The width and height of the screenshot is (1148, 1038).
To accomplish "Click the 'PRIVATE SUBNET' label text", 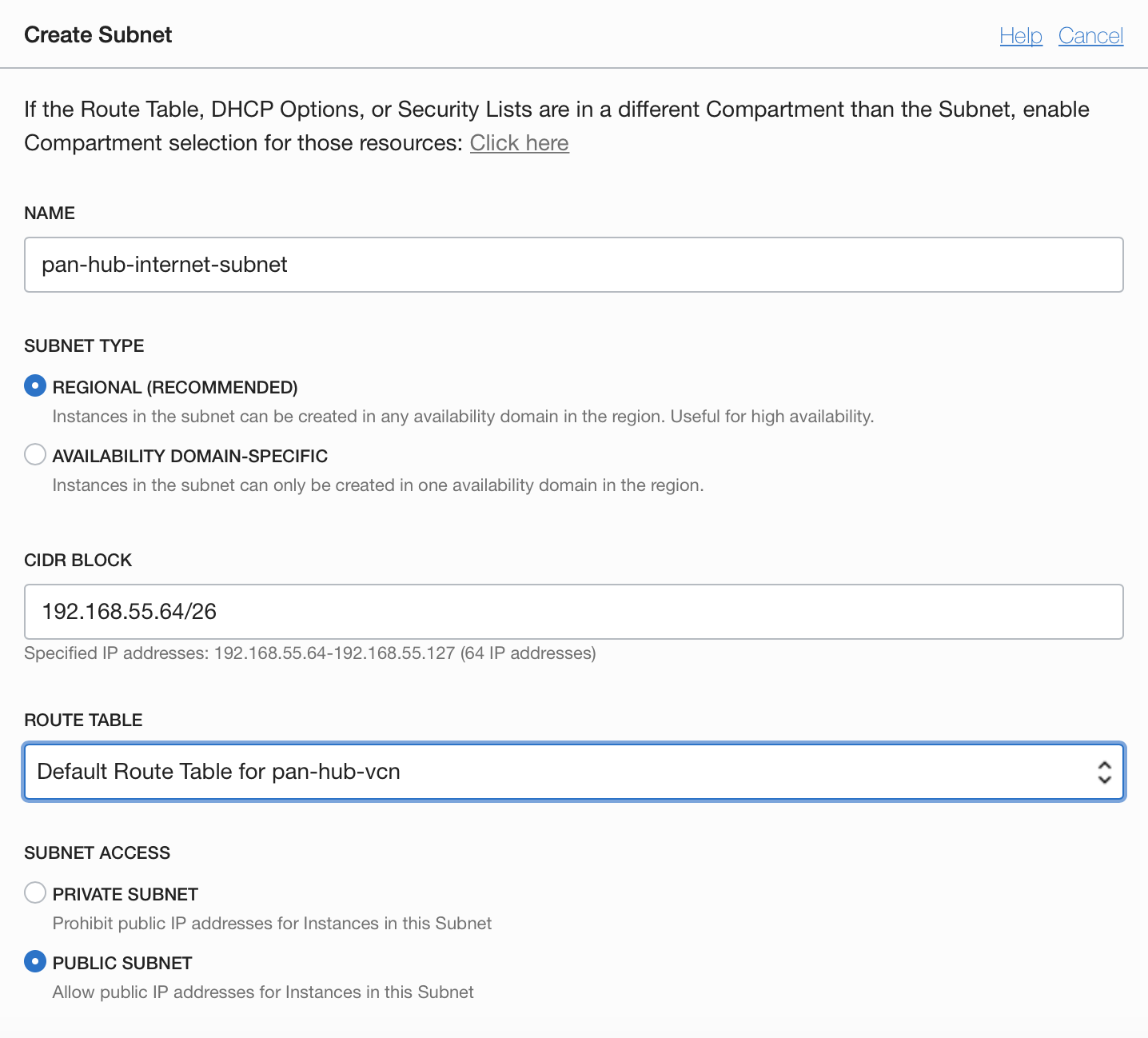I will click(x=126, y=894).
